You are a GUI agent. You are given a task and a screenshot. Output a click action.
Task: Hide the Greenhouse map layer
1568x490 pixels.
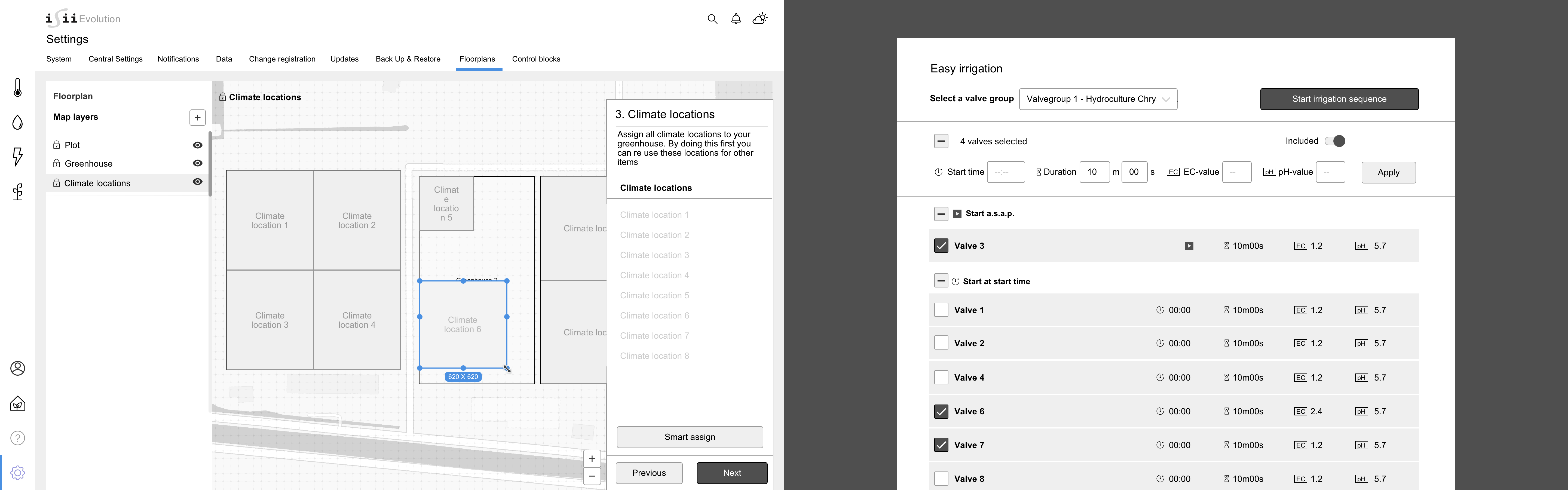[x=197, y=163]
